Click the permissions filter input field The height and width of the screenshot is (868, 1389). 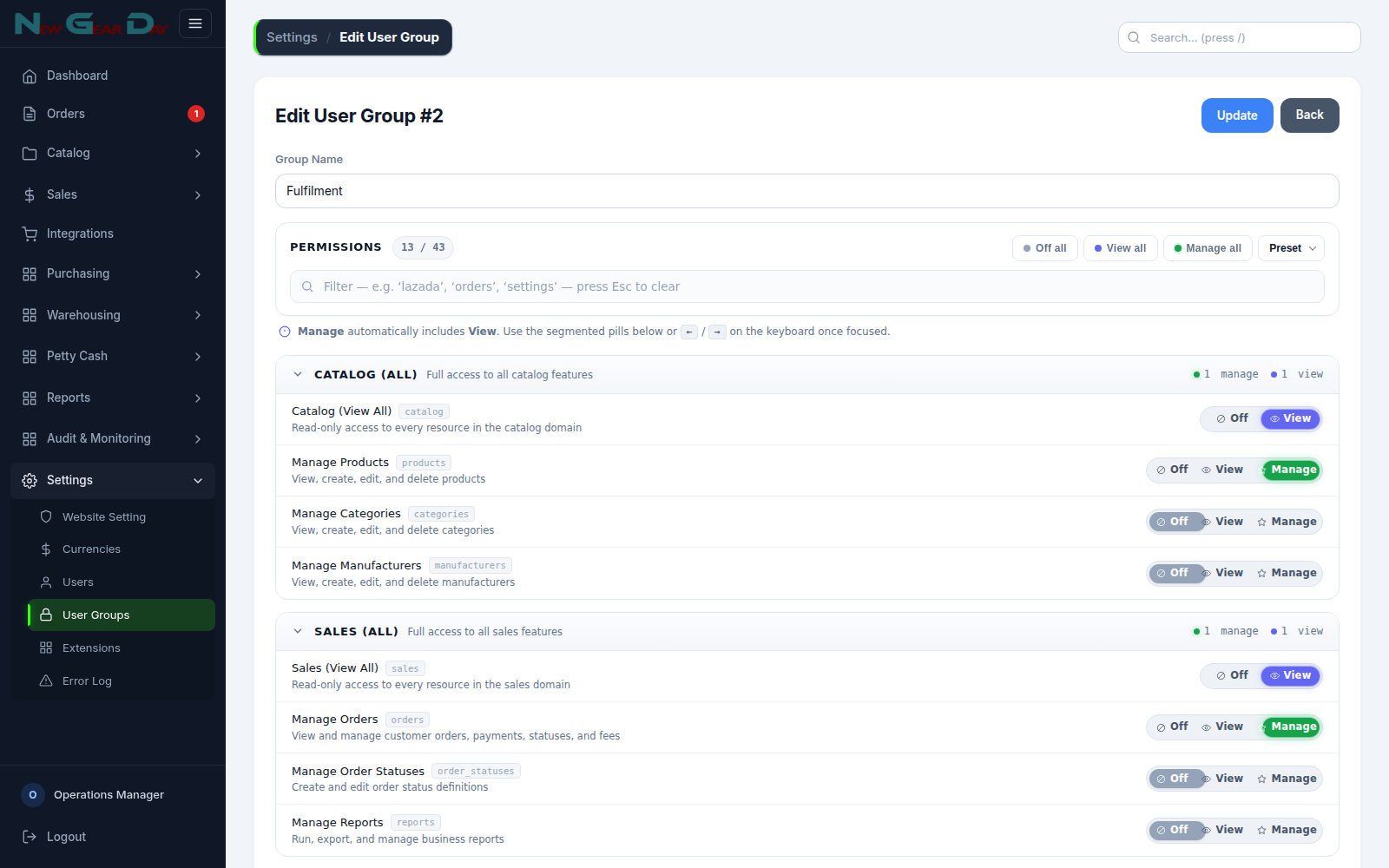tap(807, 286)
